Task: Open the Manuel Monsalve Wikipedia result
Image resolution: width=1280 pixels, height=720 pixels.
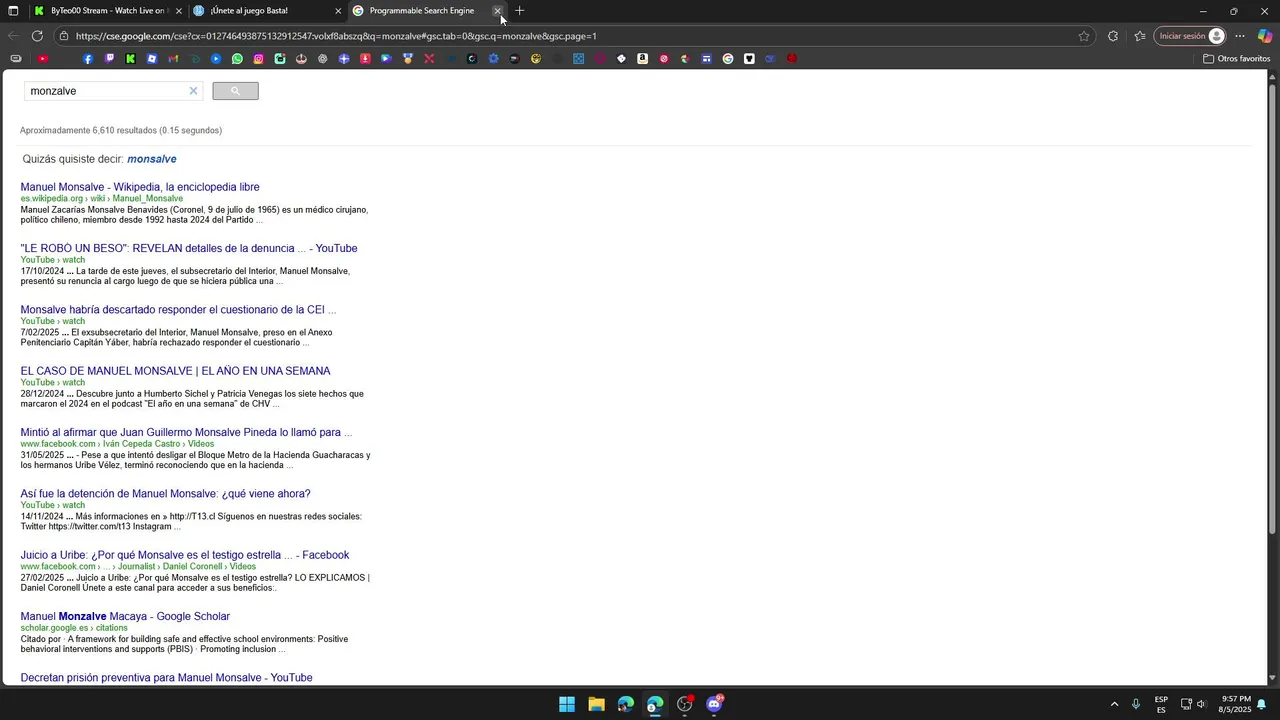Action: click(x=140, y=187)
